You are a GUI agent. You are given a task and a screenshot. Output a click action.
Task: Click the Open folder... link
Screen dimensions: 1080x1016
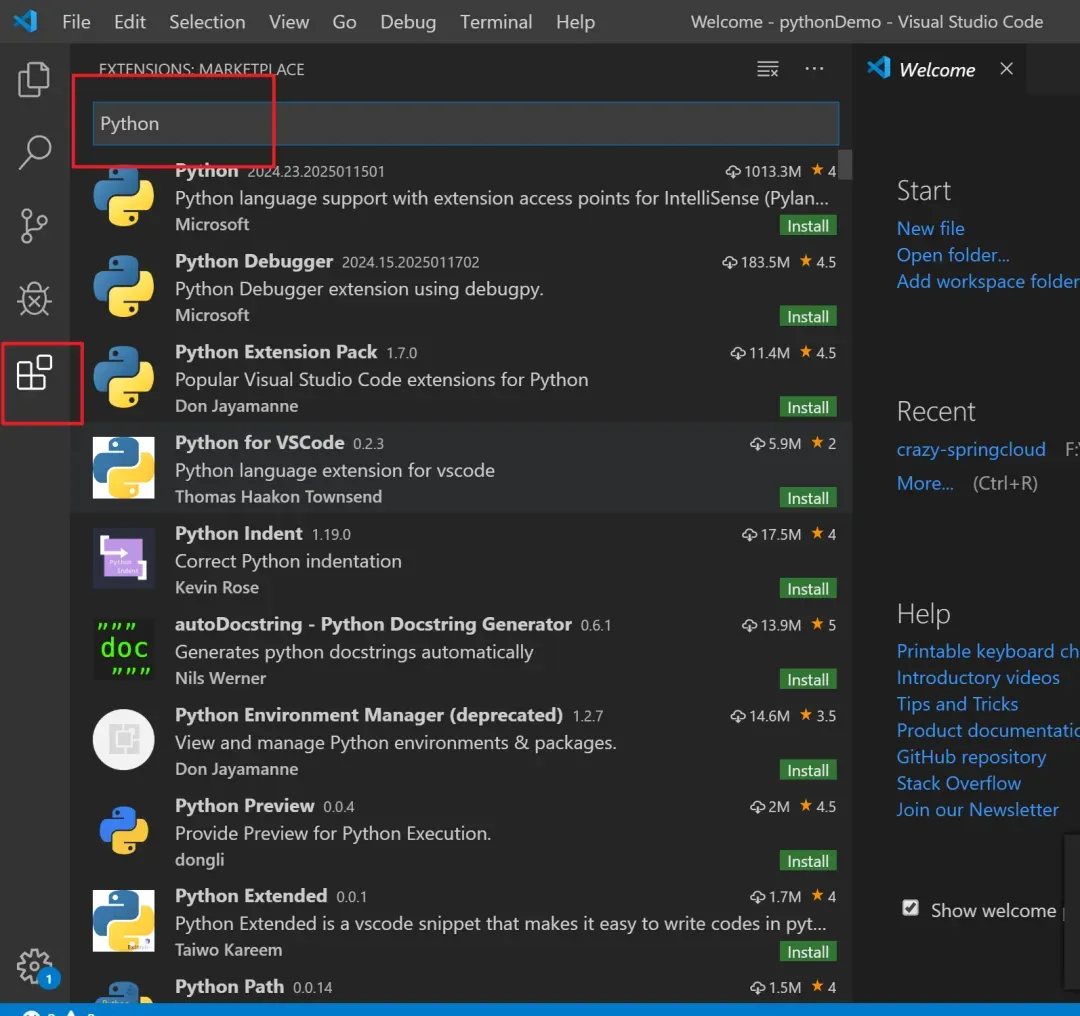coord(953,255)
